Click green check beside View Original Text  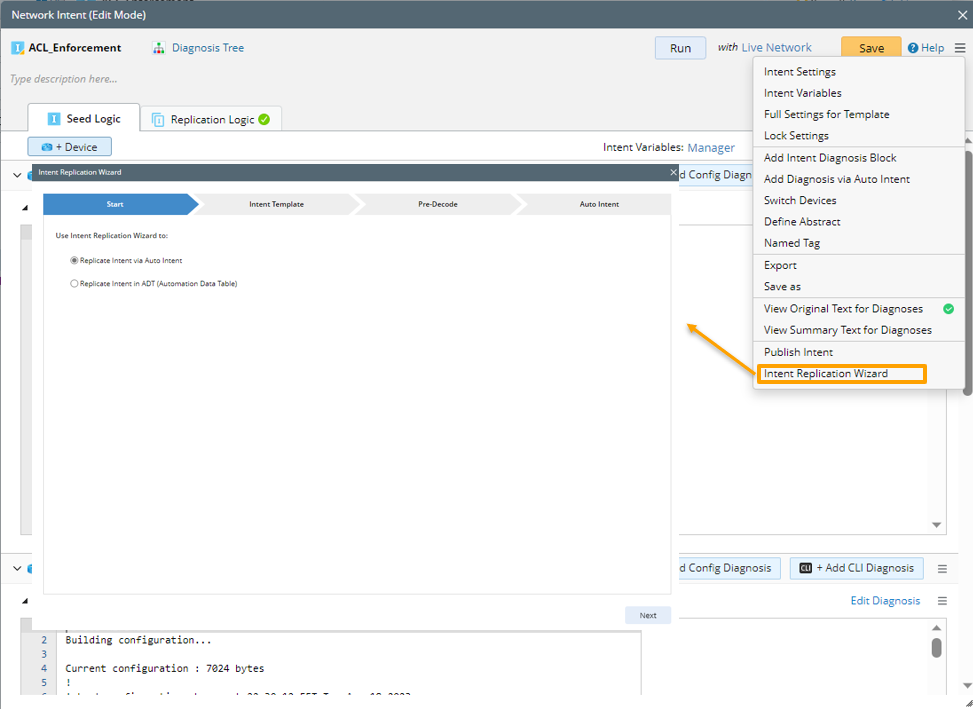click(x=948, y=308)
